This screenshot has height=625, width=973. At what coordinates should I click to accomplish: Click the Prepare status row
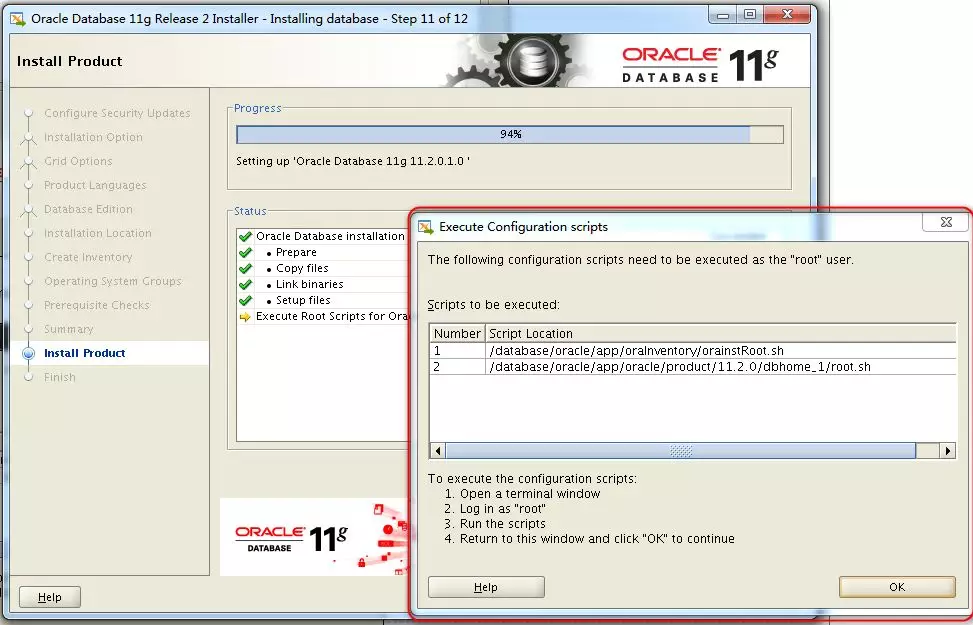pyautogui.click(x=323, y=253)
